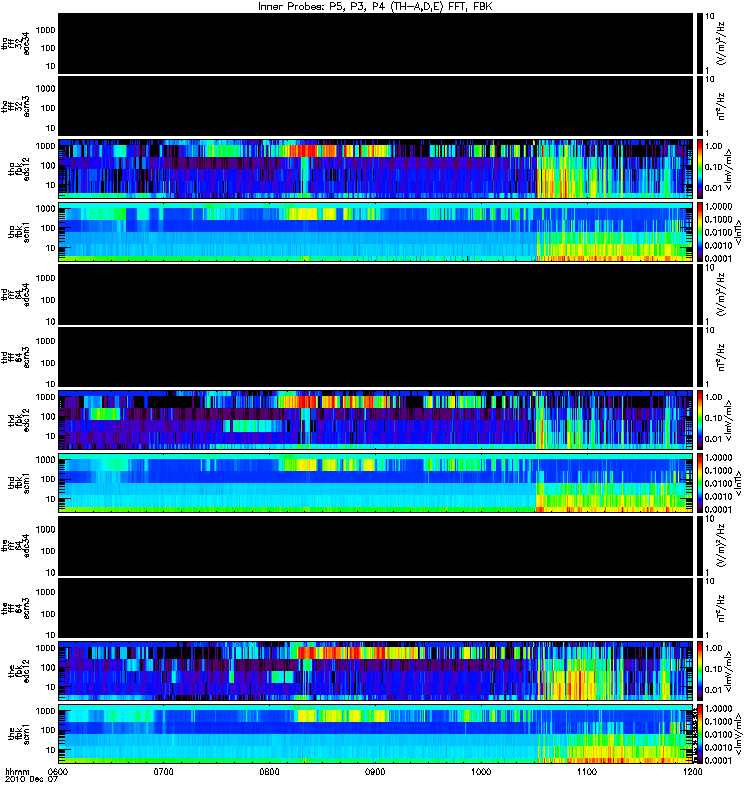
Task: Click the 'hhmm' axis unit label
Action: (17, 771)
